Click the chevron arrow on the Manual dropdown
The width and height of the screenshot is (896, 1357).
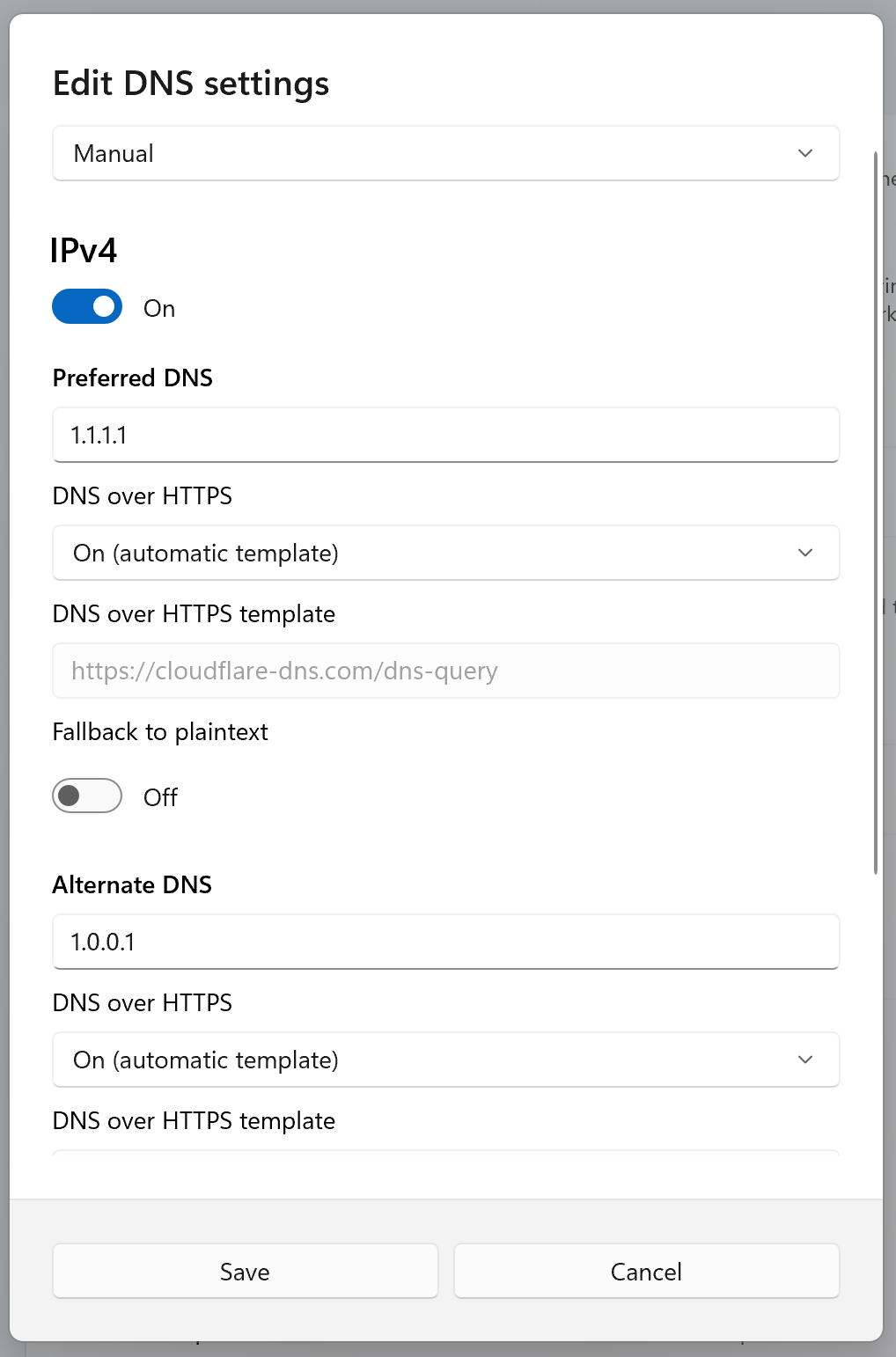[804, 153]
